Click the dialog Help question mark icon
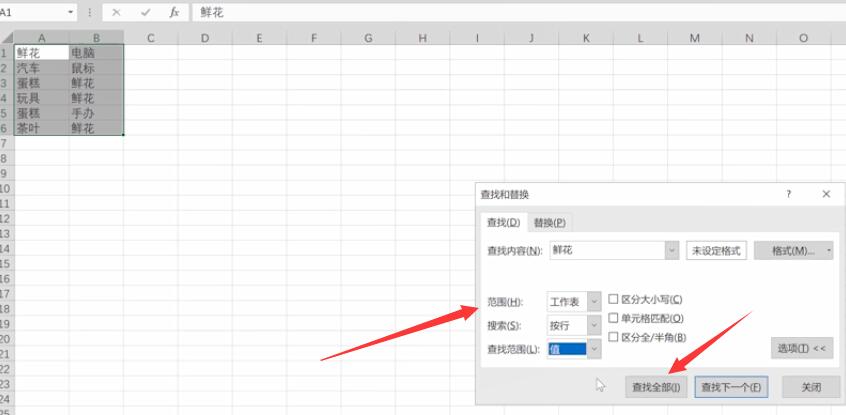Screen dimensions: 846x415 [788, 194]
